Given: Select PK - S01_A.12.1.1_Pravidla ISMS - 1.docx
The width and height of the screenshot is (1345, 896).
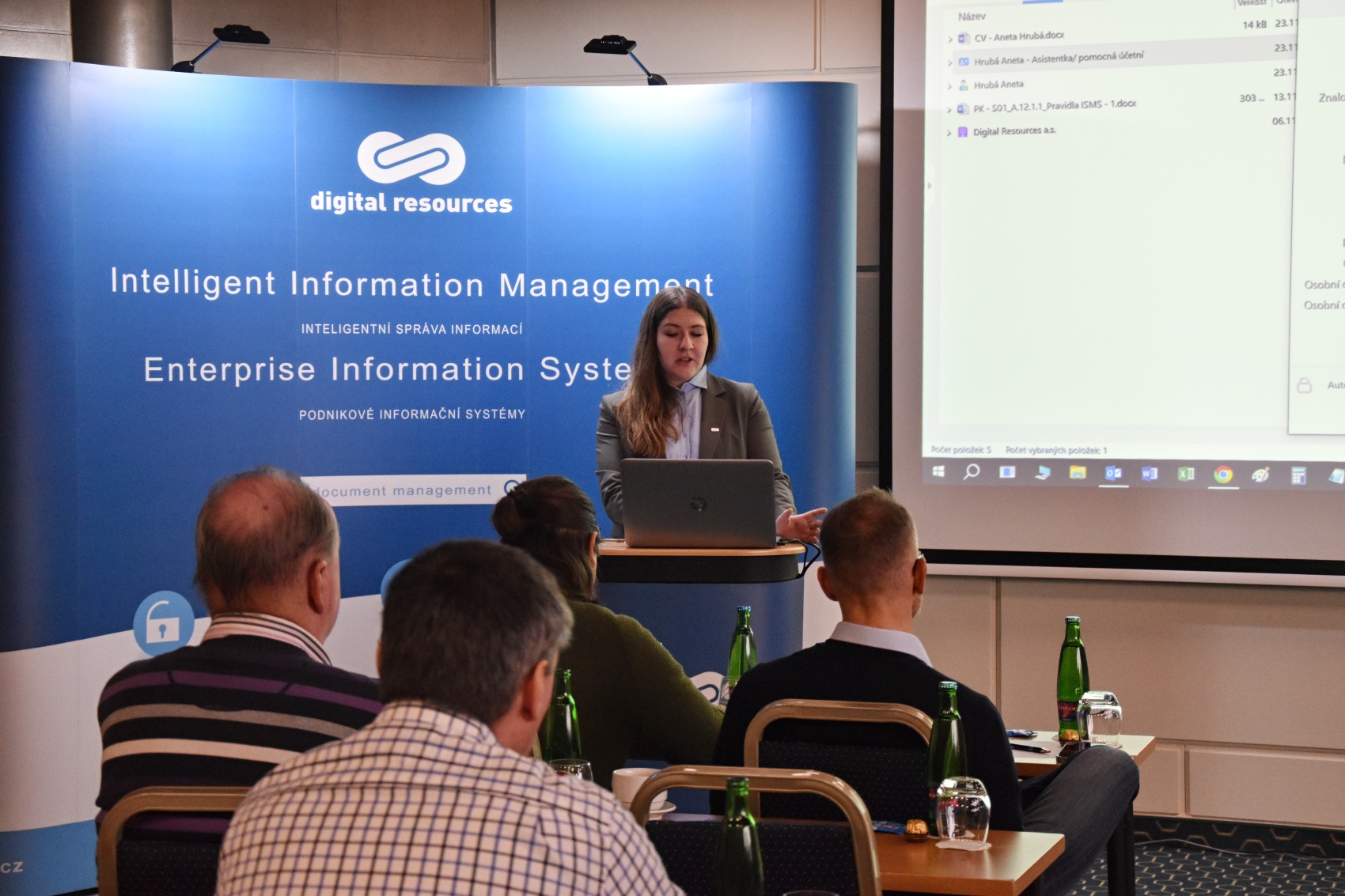Looking at the screenshot, I should tap(1055, 106).
